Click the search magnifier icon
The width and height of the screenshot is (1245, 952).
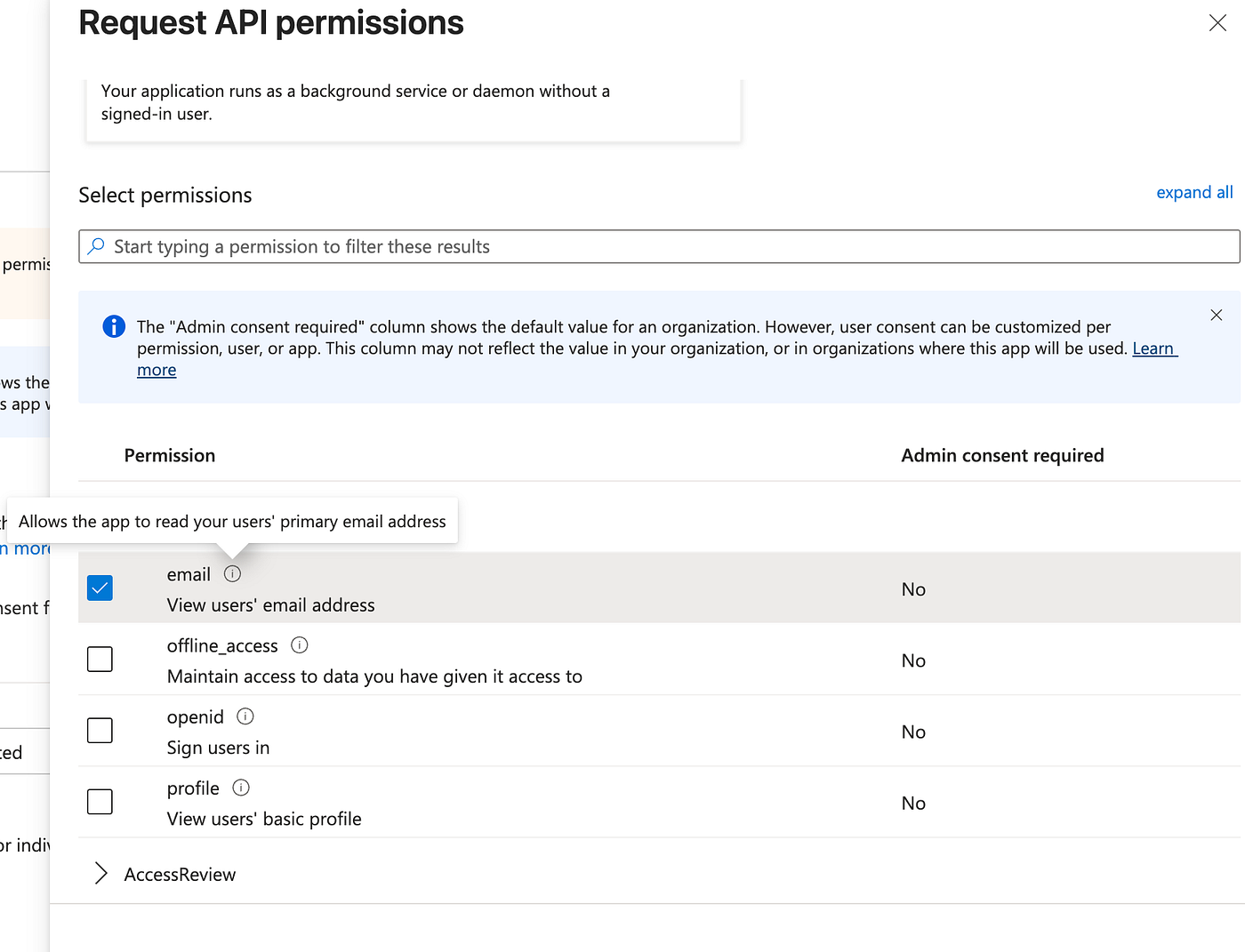point(96,246)
